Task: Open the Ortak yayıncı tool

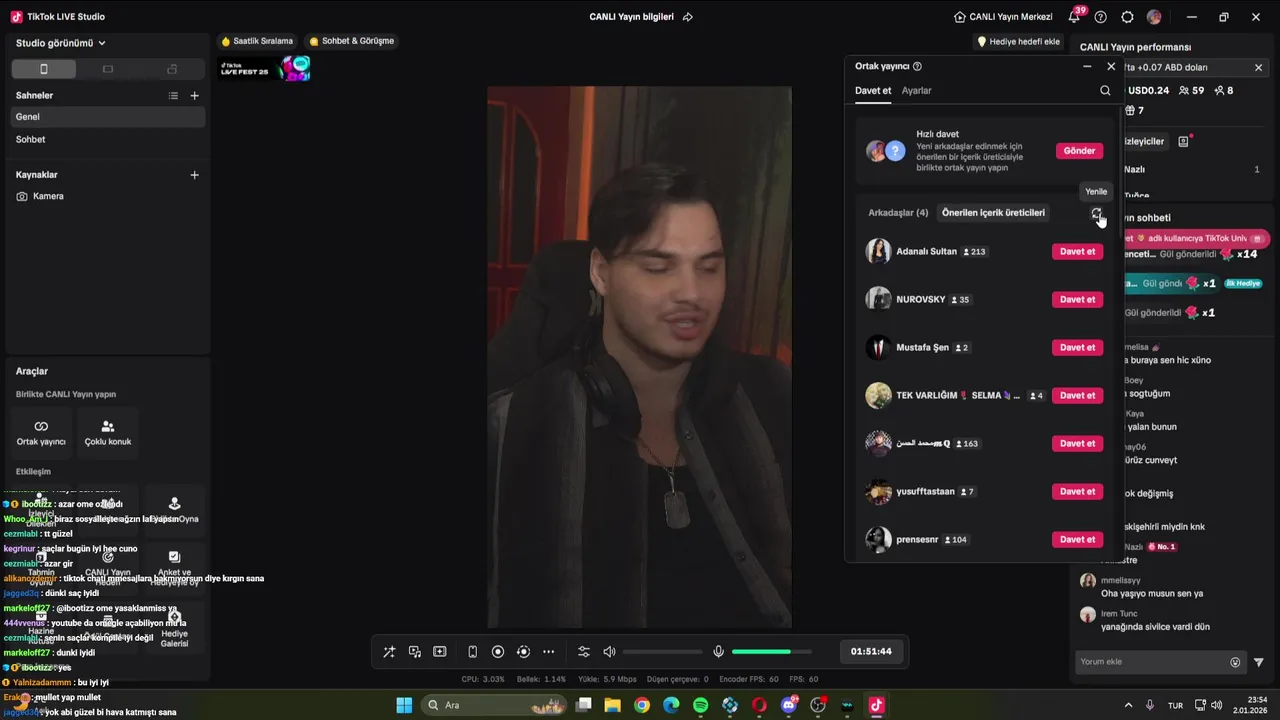Action: pos(41,432)
